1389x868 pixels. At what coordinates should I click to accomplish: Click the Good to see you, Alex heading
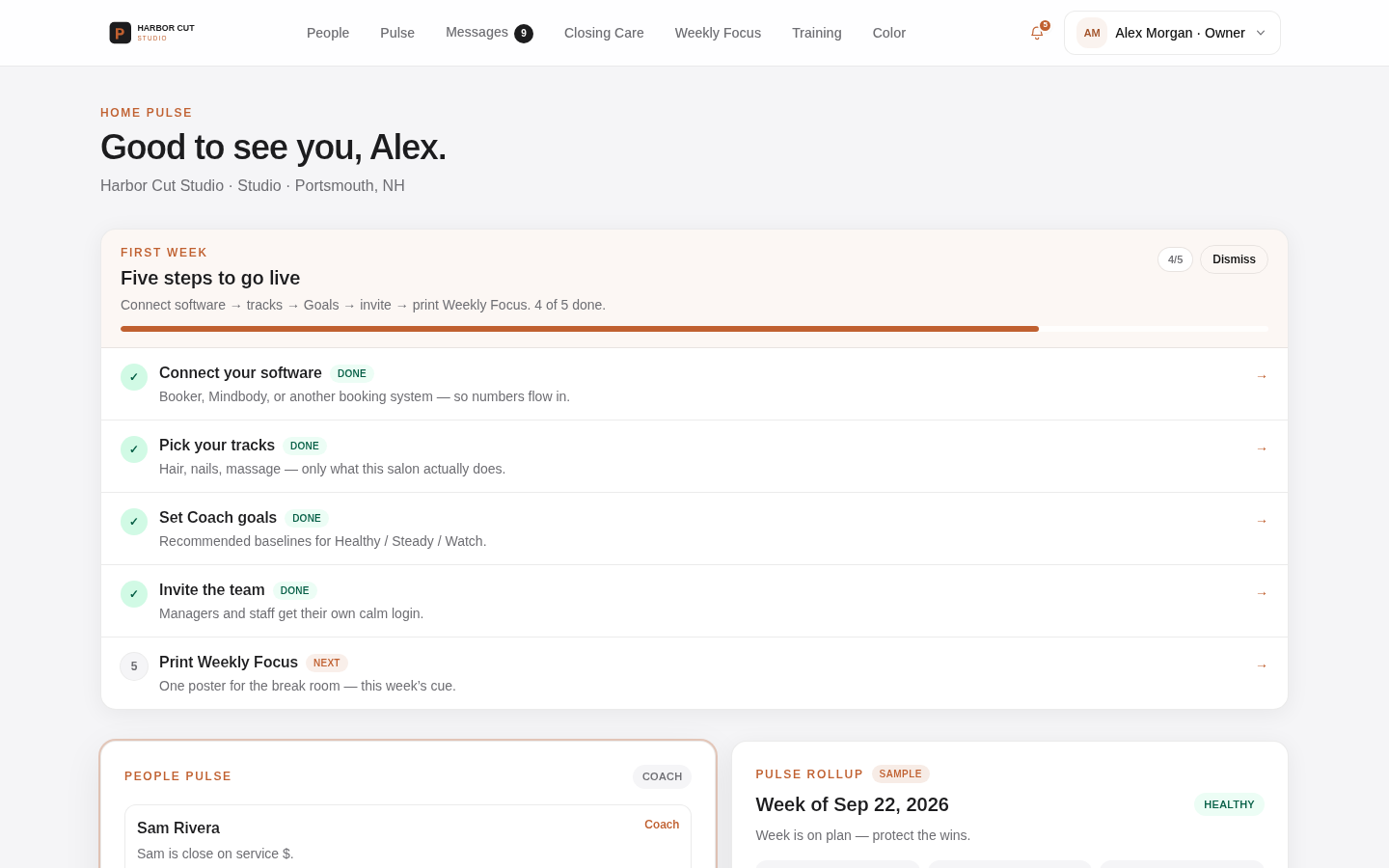tap(273, 148)
